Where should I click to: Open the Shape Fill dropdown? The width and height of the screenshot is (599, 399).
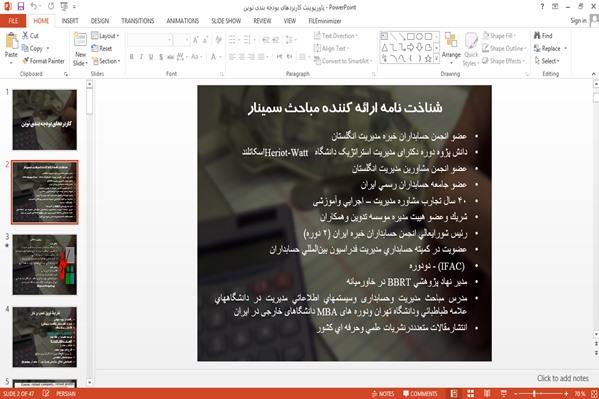(x=499, y=36)
